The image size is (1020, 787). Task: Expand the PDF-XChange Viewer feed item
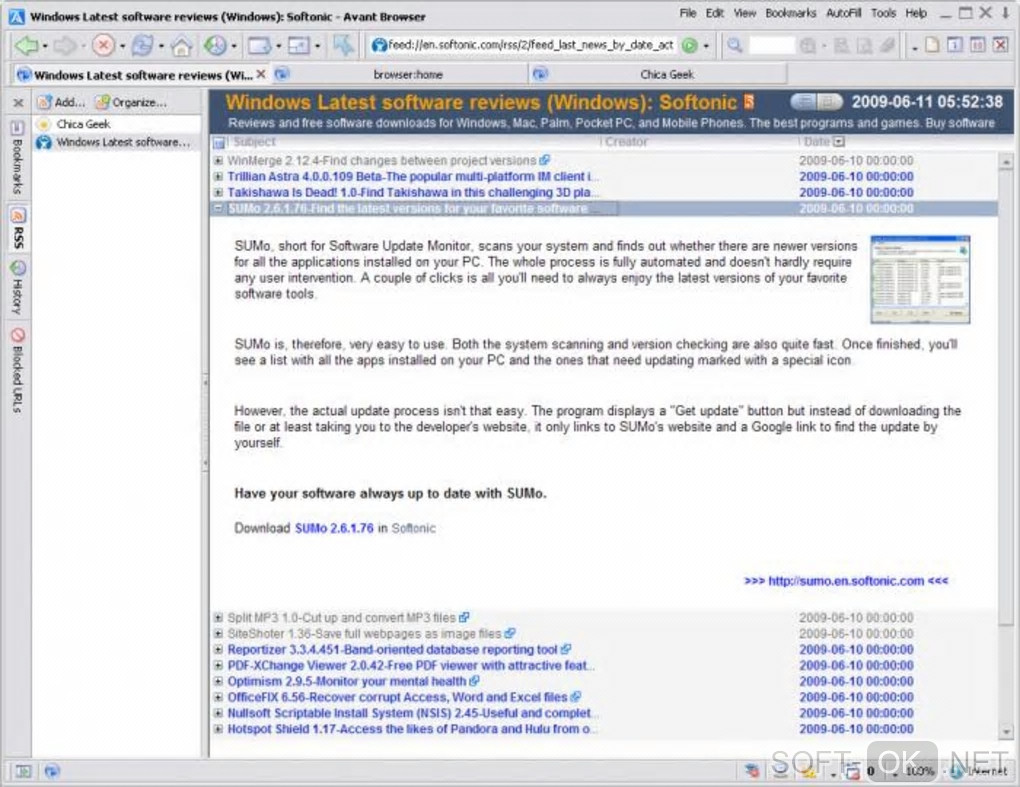coord(219,665)
